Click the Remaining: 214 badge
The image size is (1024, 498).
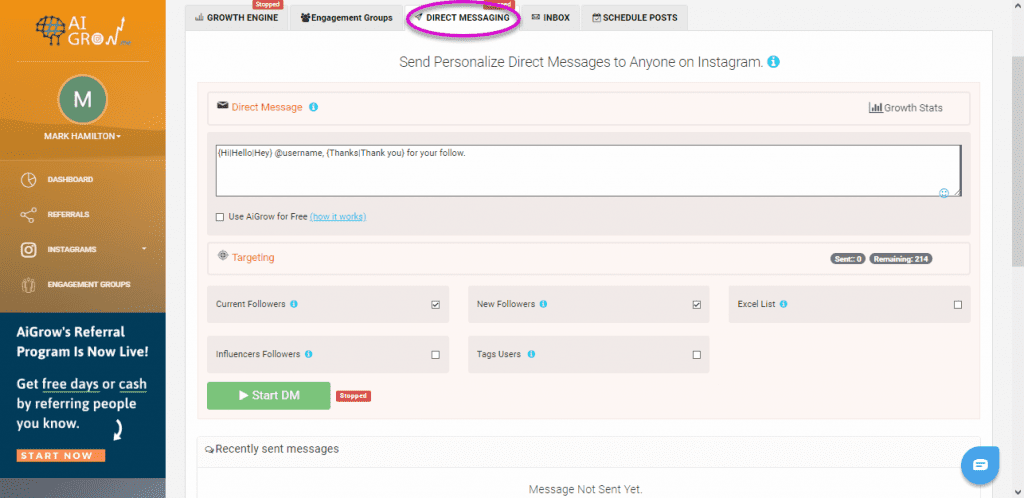click(x=901, y=259)
